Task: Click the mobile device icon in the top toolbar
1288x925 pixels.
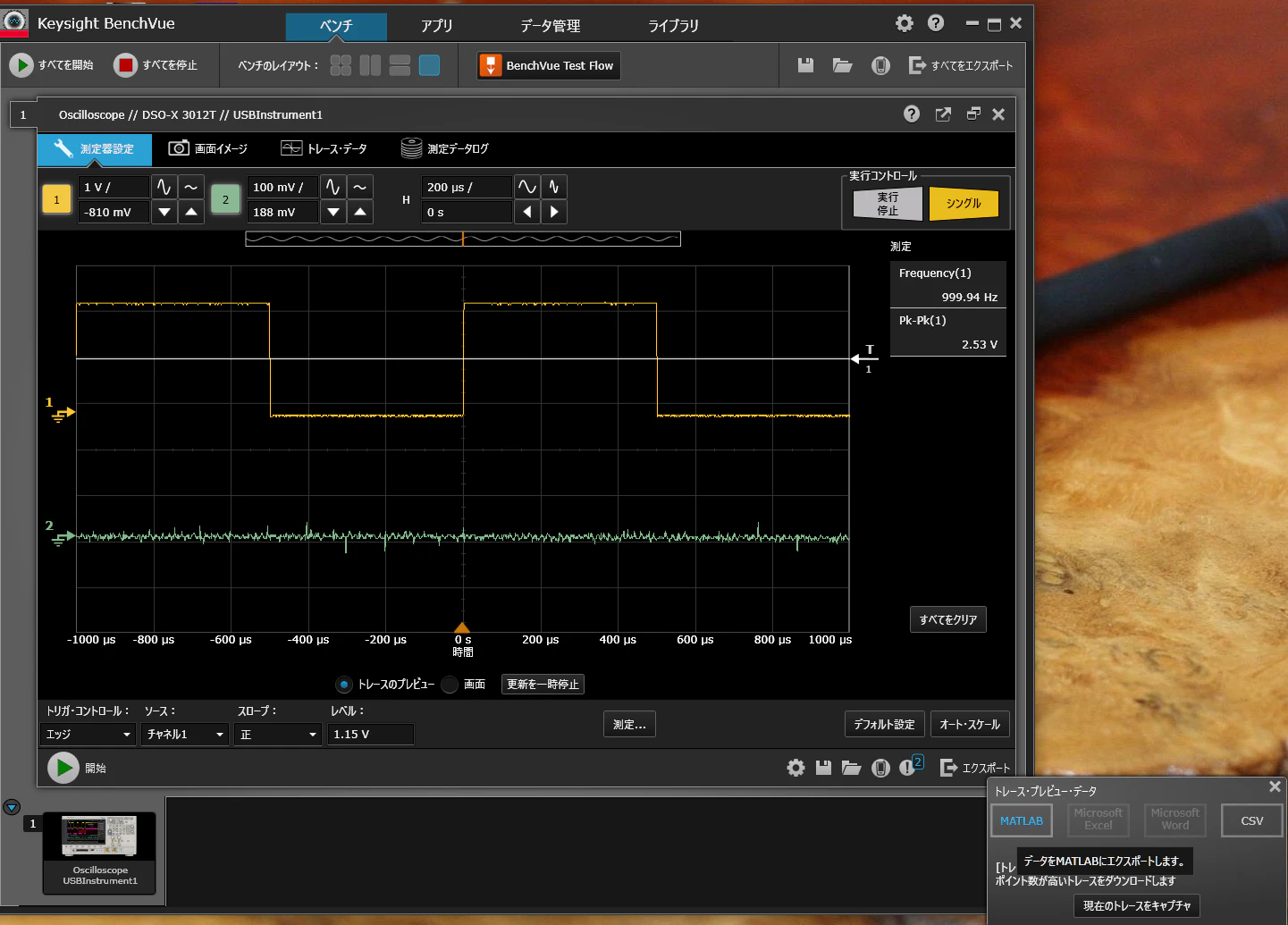Action: tap(880, 65)
